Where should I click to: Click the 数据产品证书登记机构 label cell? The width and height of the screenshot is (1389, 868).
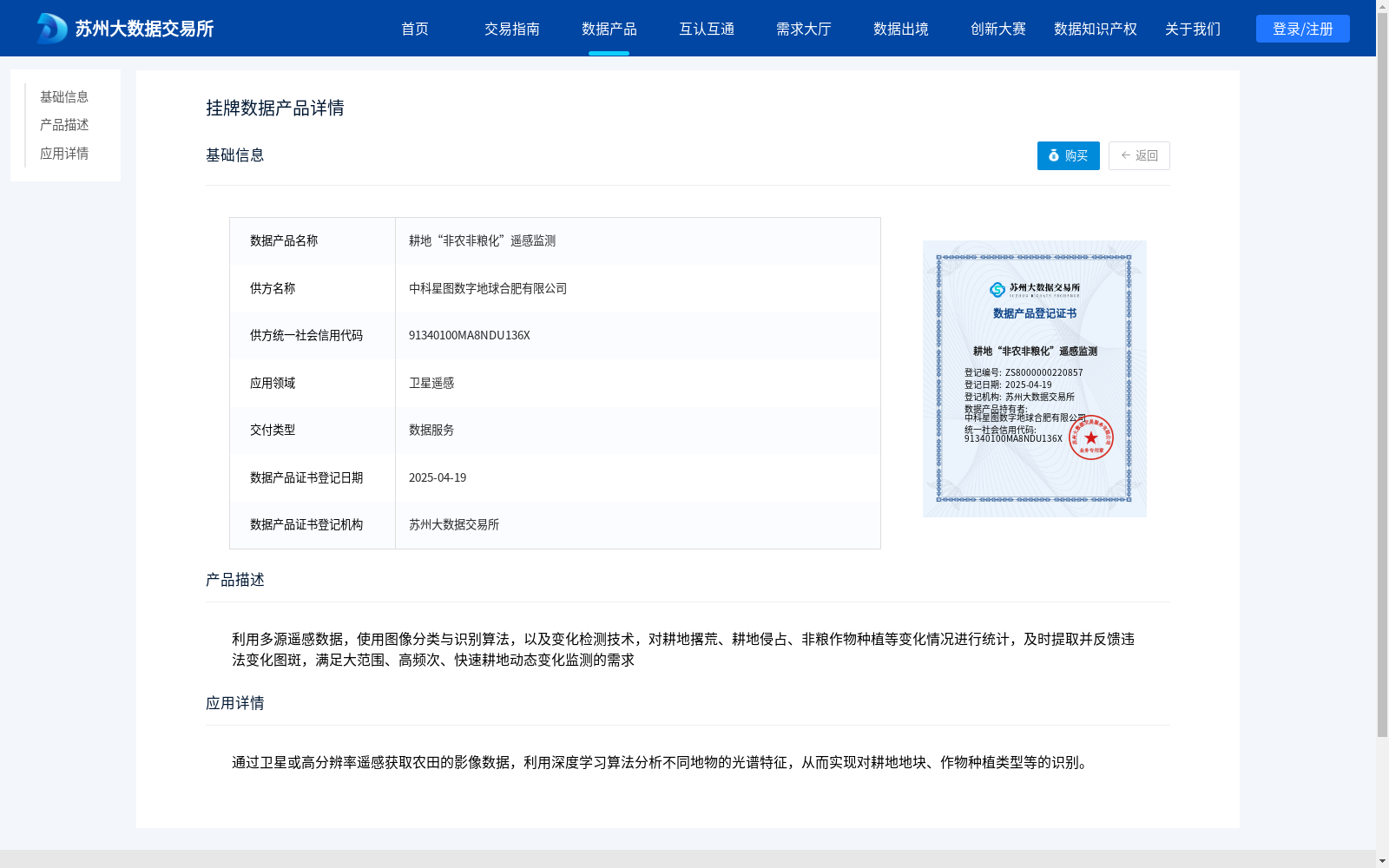coord(313,524)
